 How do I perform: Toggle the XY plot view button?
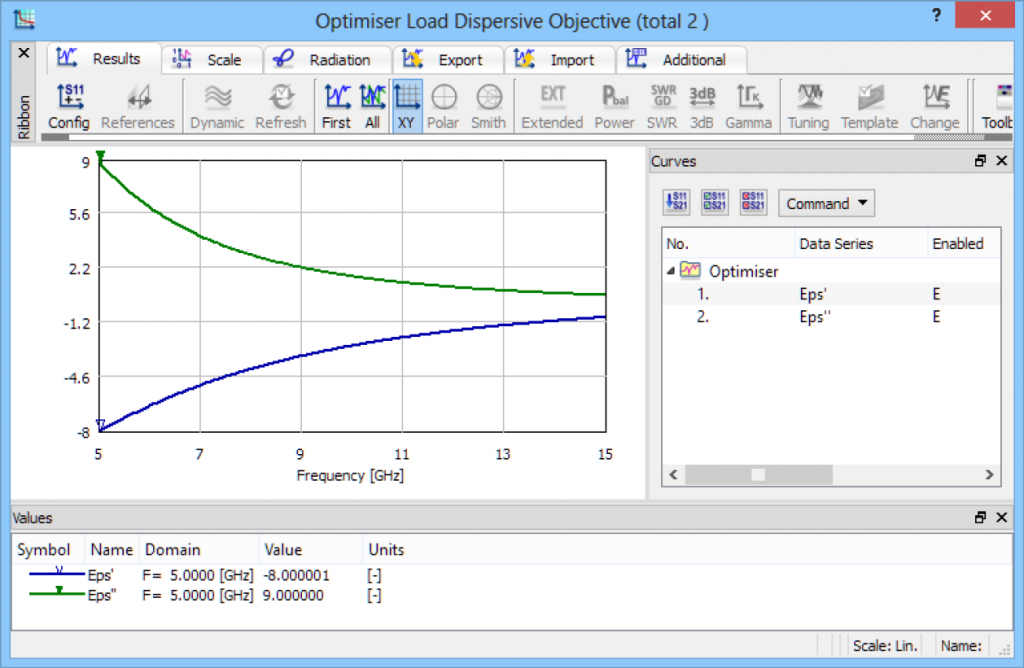(x=406, y=106)
